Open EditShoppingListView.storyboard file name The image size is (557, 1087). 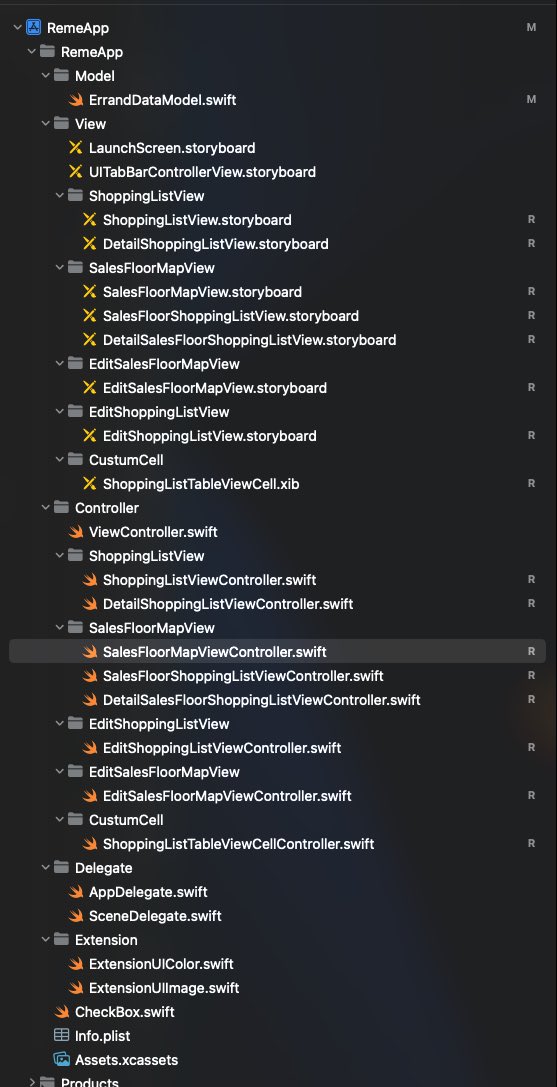209,435
